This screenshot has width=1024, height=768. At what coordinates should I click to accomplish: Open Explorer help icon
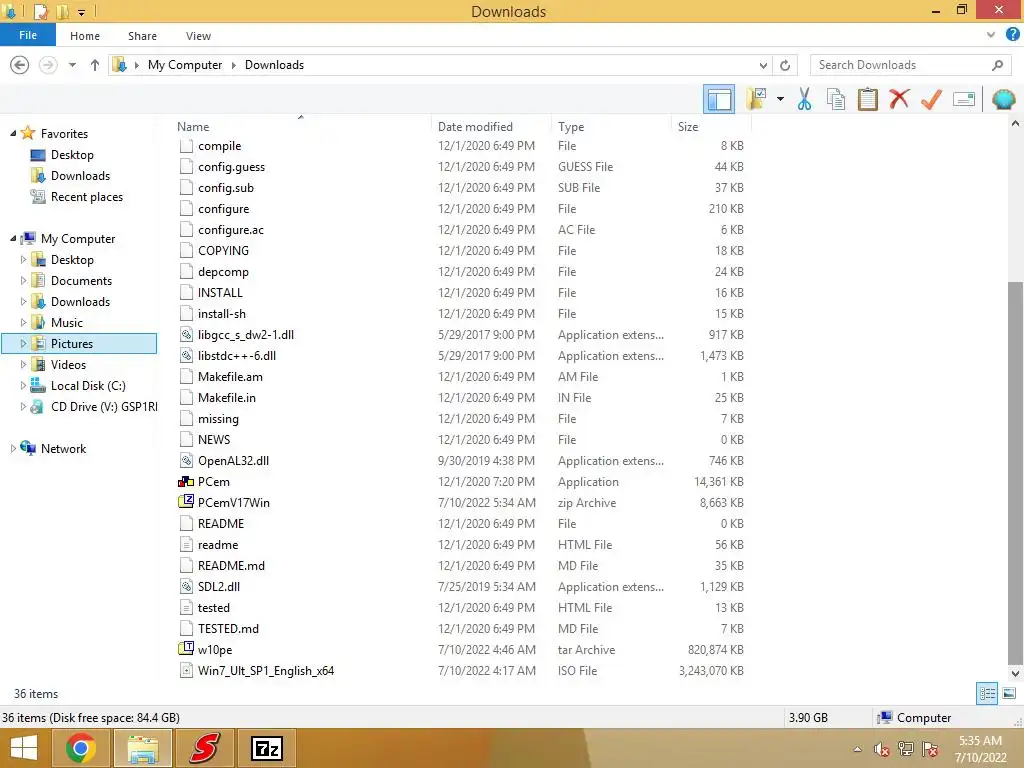[x=1012, y=35]
